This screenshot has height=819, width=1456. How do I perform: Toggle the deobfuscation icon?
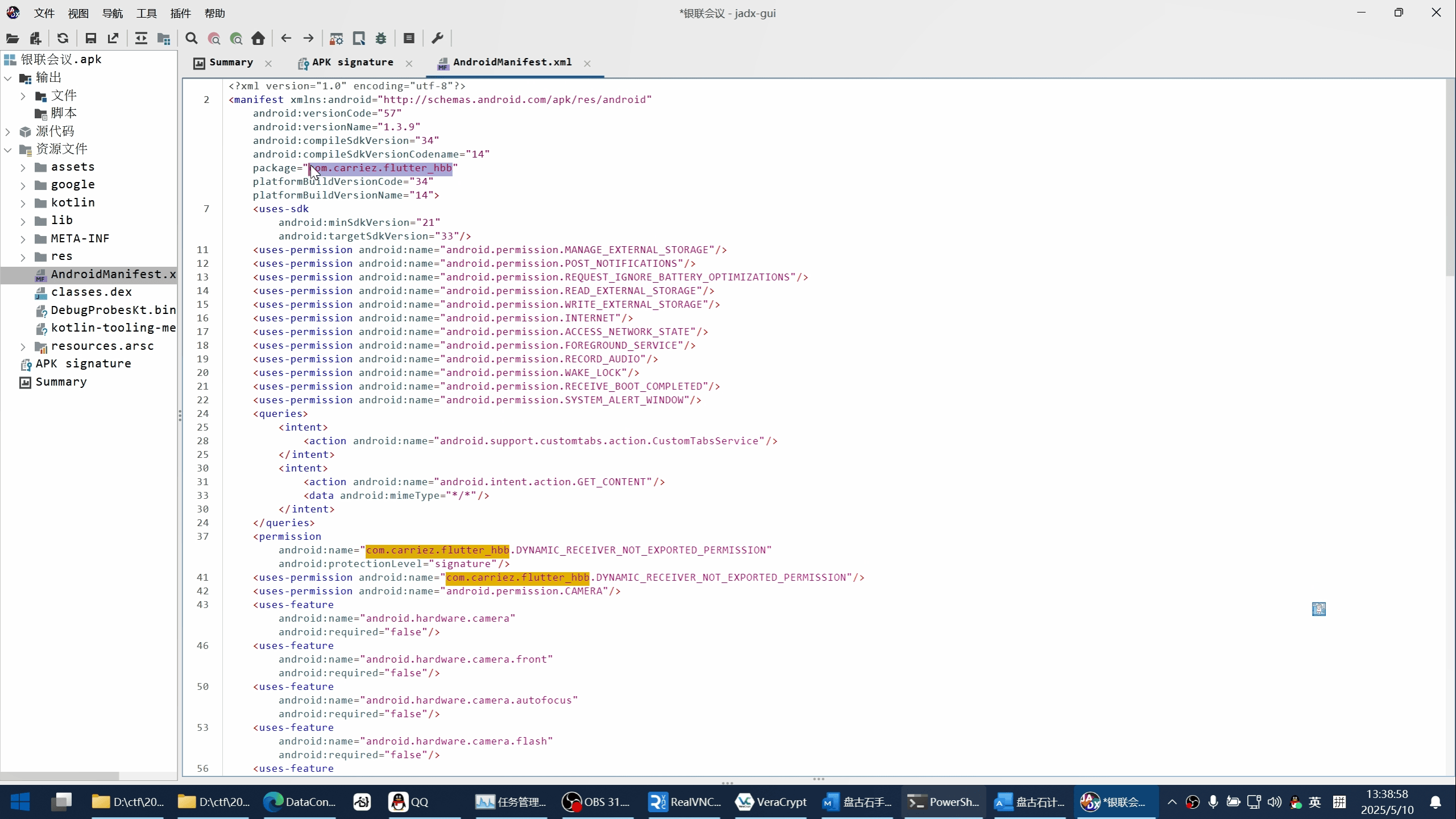336,38
